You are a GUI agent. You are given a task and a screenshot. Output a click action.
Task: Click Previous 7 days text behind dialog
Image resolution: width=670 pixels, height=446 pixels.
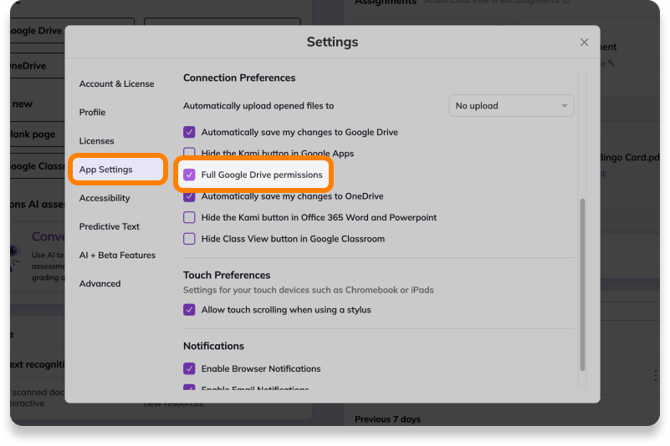pos(388,419)
